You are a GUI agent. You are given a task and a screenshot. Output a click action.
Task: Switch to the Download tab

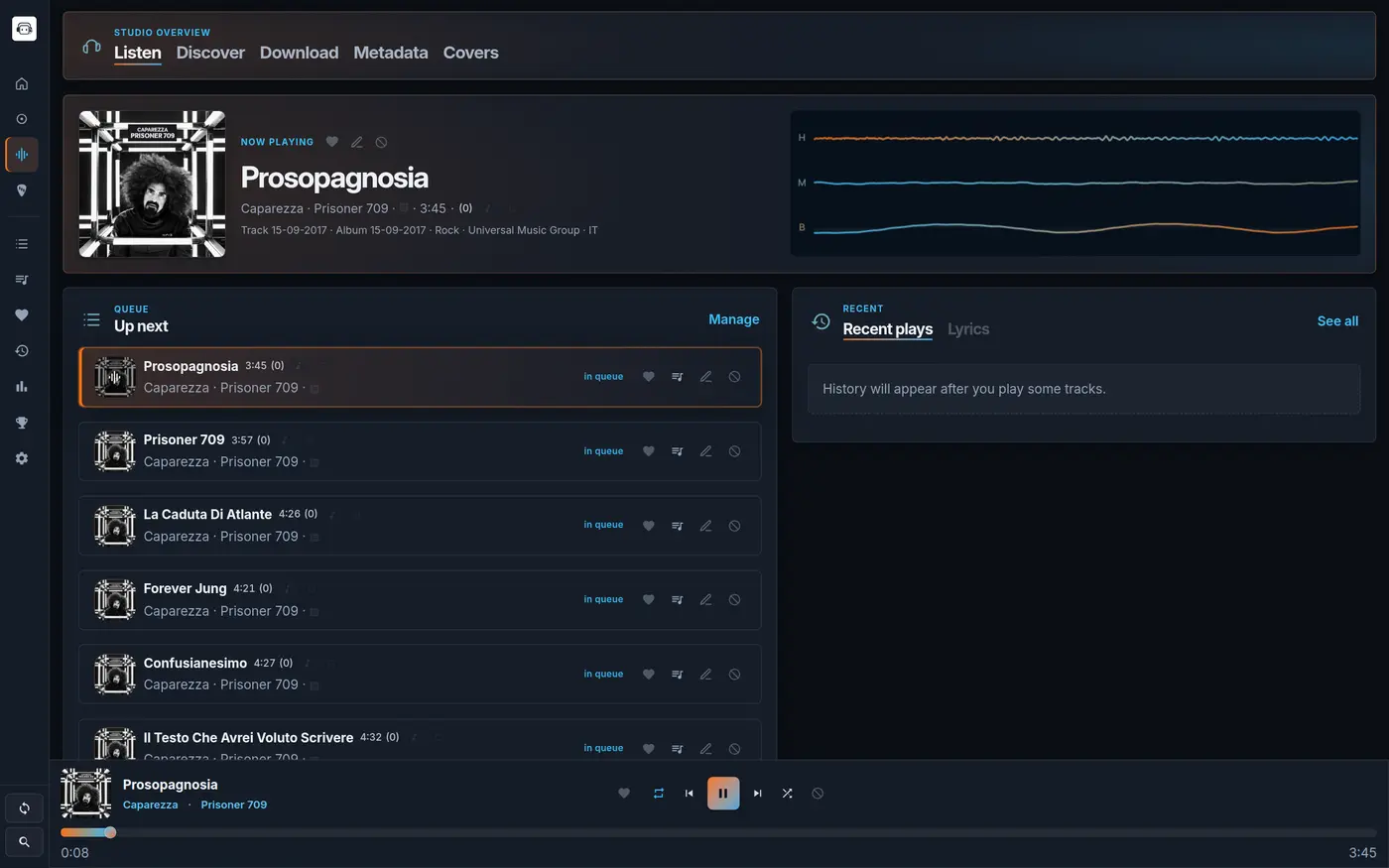299,53
